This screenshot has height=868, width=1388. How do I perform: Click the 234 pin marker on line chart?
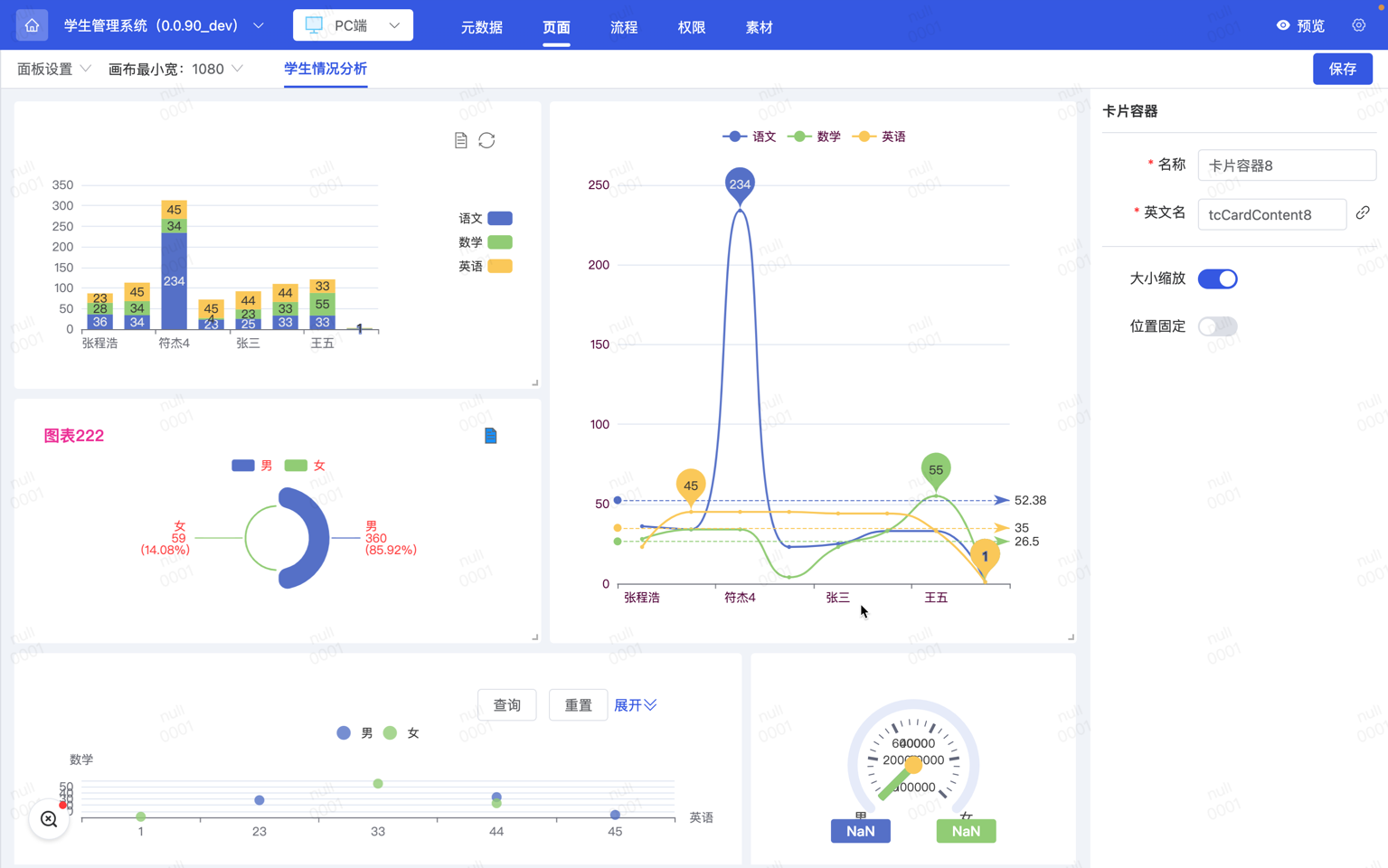(x=740, y=184)
